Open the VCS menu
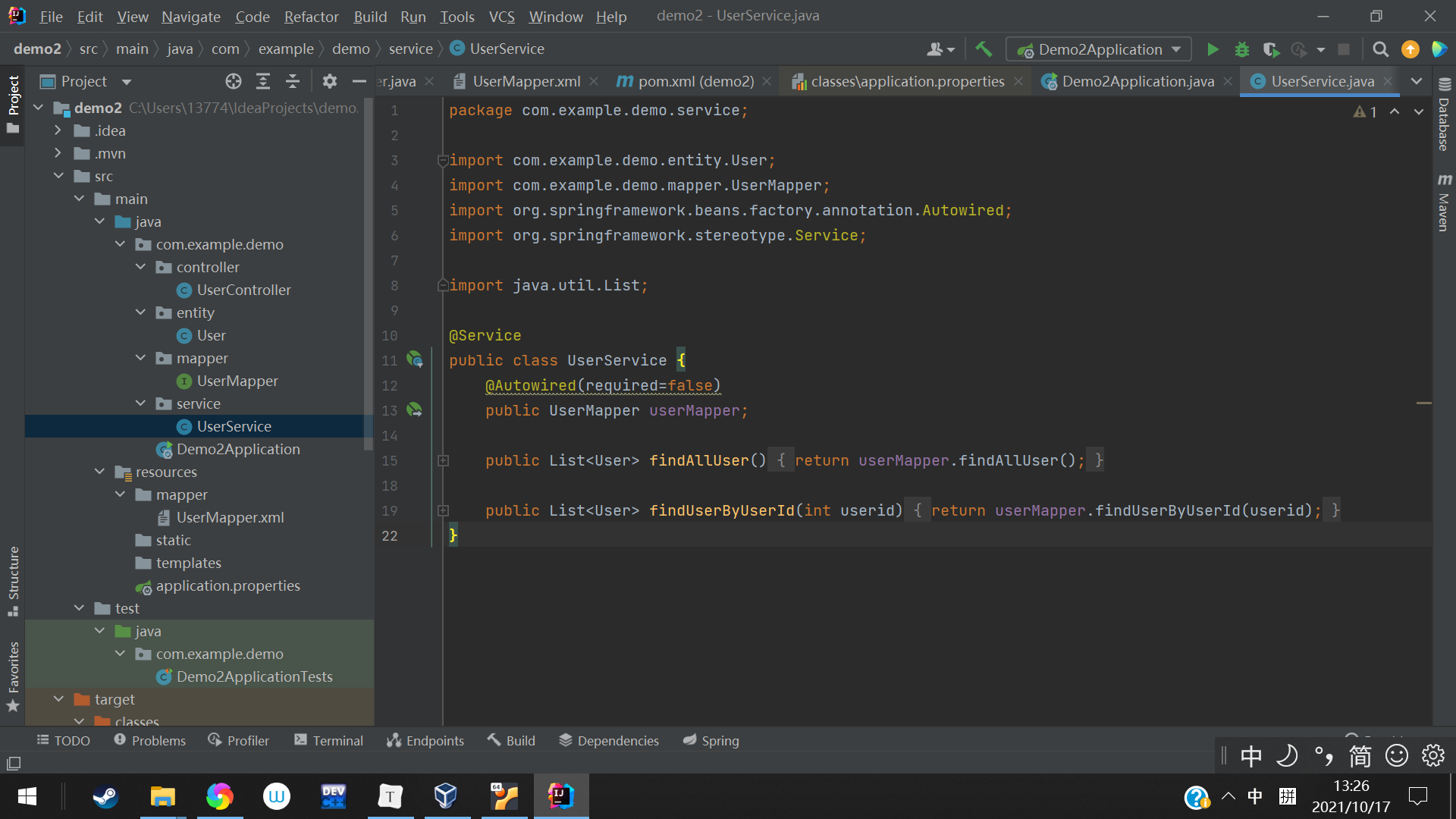The height and width of the screenshot is (819, 1456). point(501,16)
